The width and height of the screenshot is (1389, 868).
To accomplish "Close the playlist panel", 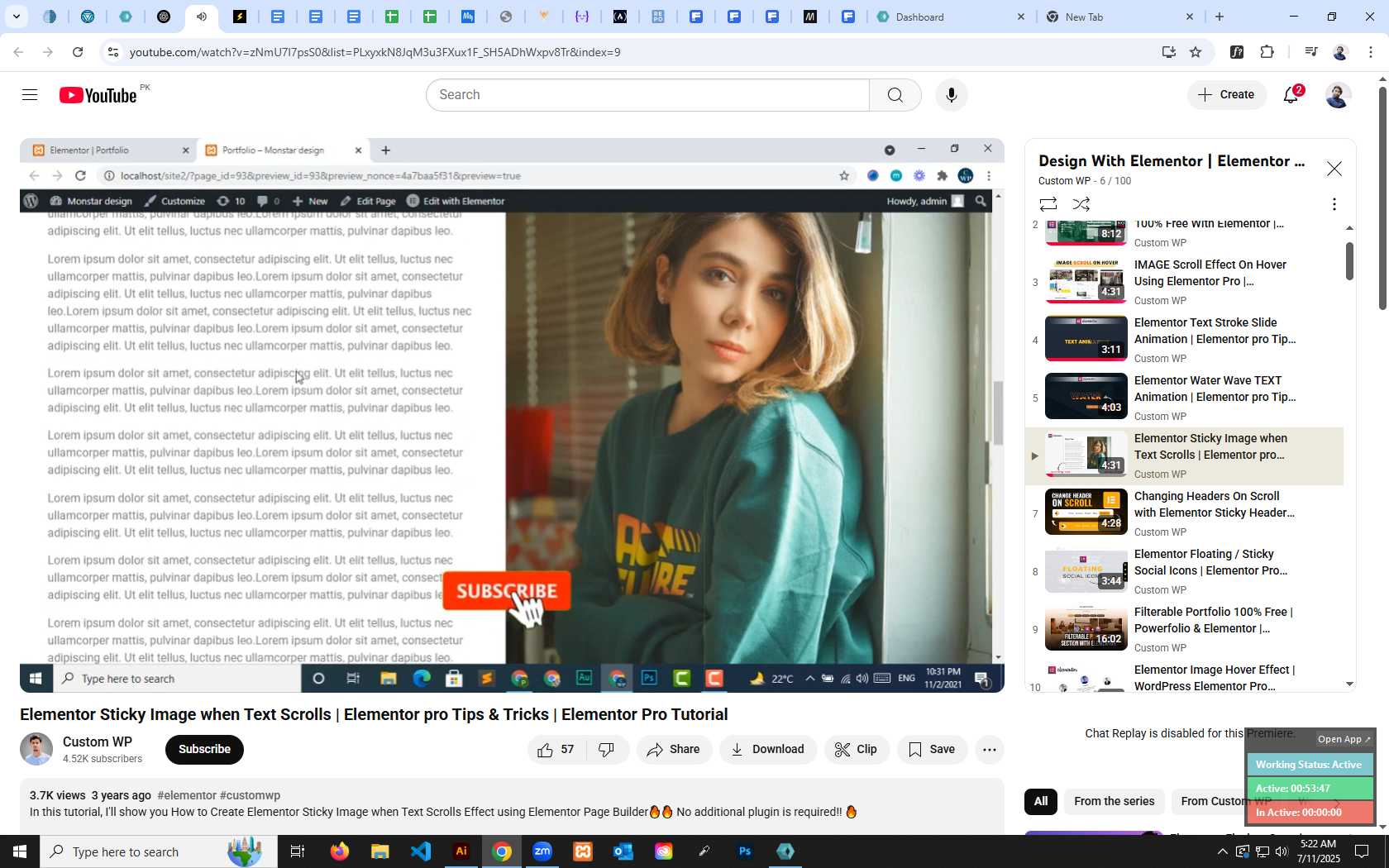I will 1334,169.
